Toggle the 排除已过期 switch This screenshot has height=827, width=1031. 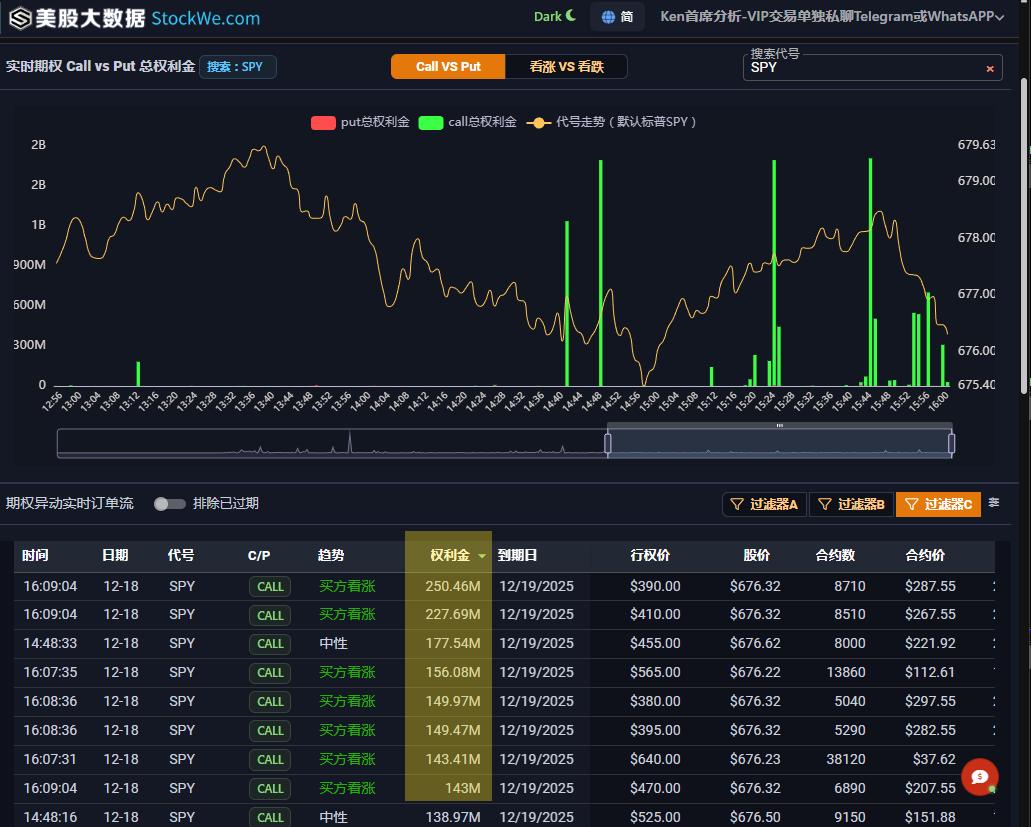click(x=169, y=504)
